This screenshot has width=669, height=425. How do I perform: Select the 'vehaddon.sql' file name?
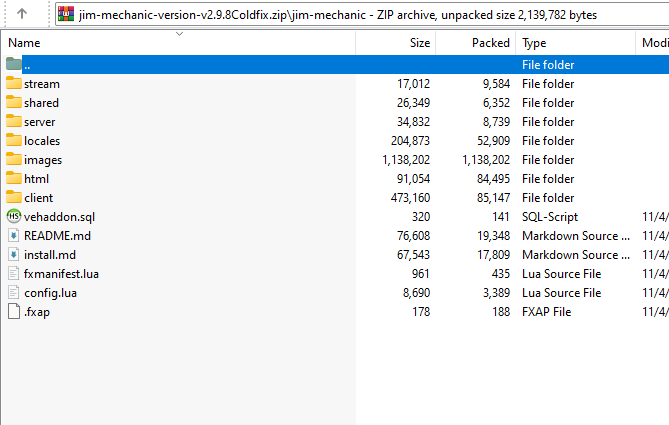59,217
